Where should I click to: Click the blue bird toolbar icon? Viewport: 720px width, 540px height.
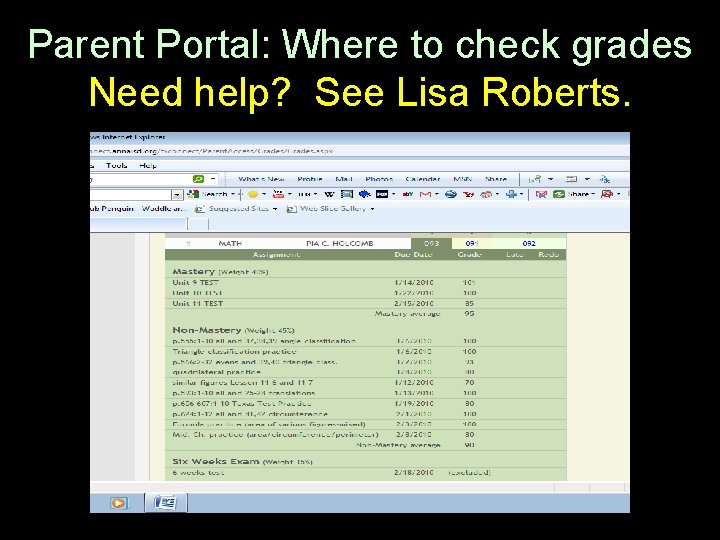click(x=365, y=194)
